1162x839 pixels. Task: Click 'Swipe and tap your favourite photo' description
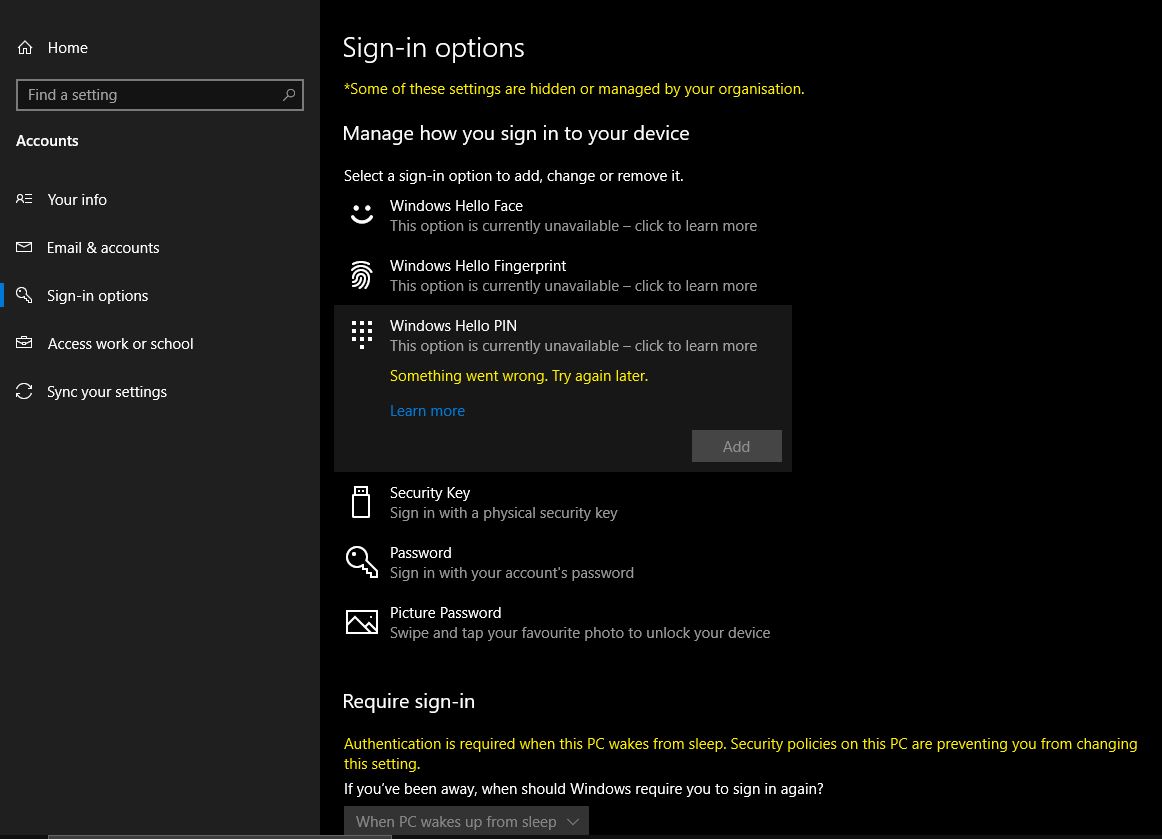tap(580, 633)
